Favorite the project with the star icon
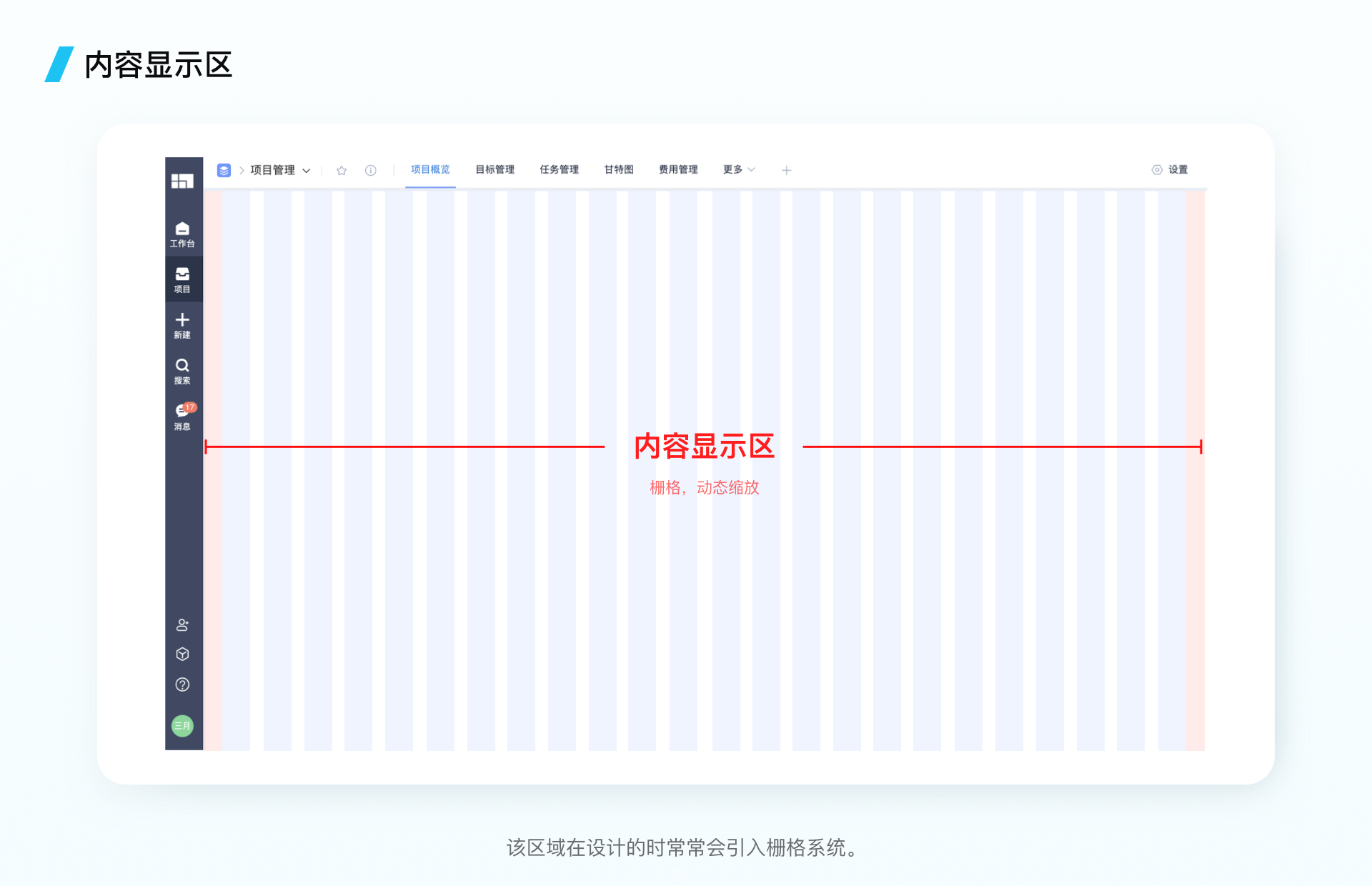This screenshot has width=1372, height=886. [342, 170]
